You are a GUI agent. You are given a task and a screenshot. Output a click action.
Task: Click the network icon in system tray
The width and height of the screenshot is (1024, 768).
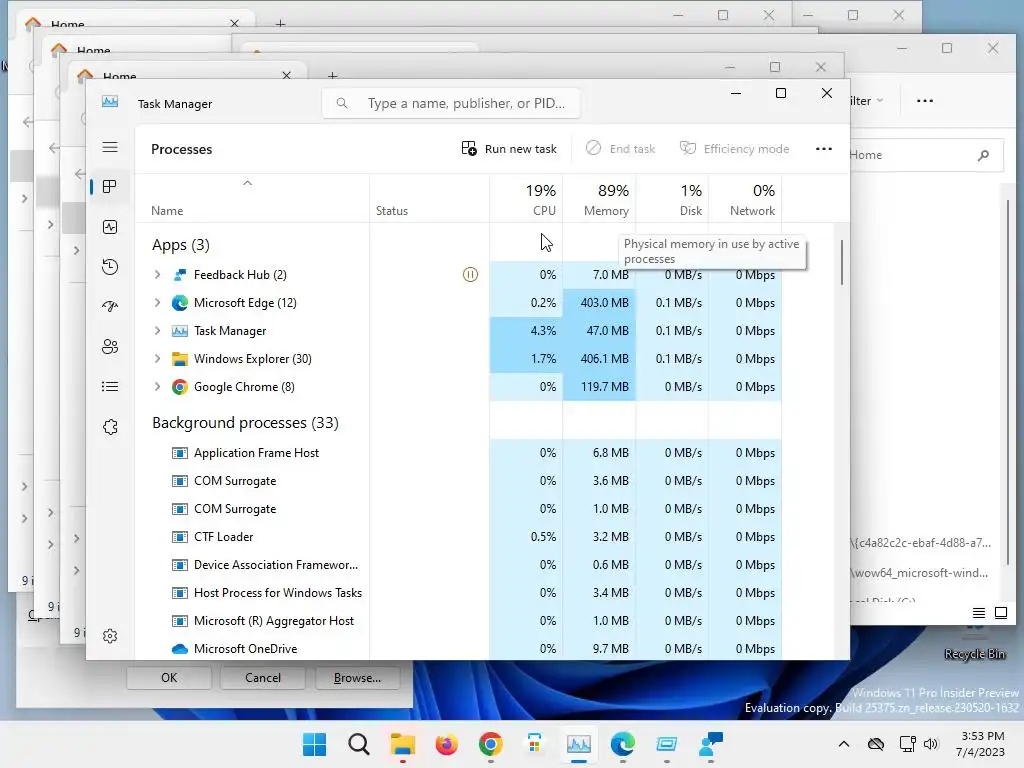click(906, 744)
